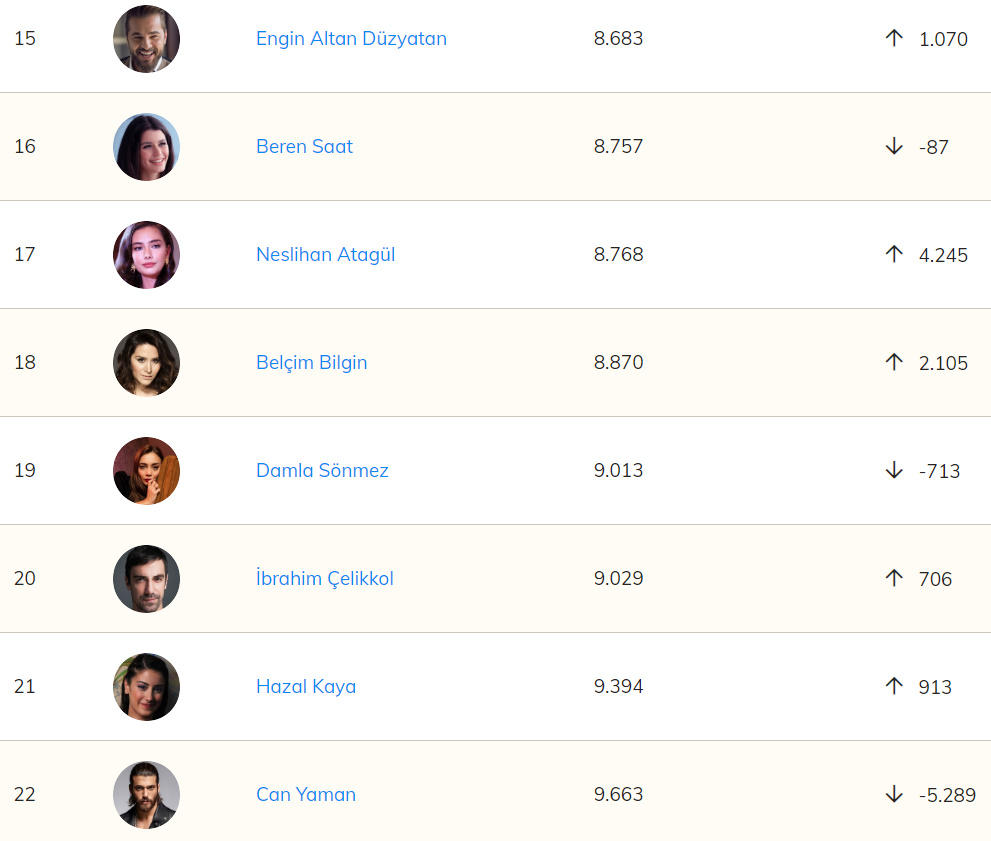Click the Hazal Kaya link

(x=305, y=687)
